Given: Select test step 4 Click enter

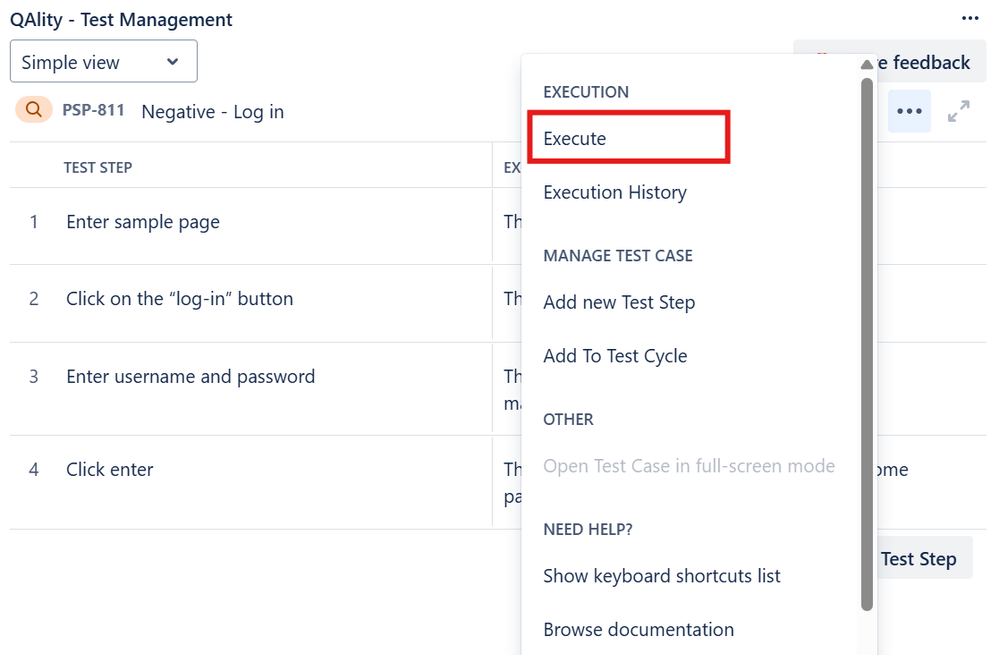Looking at the screenshot, I should tap(110, 469).
